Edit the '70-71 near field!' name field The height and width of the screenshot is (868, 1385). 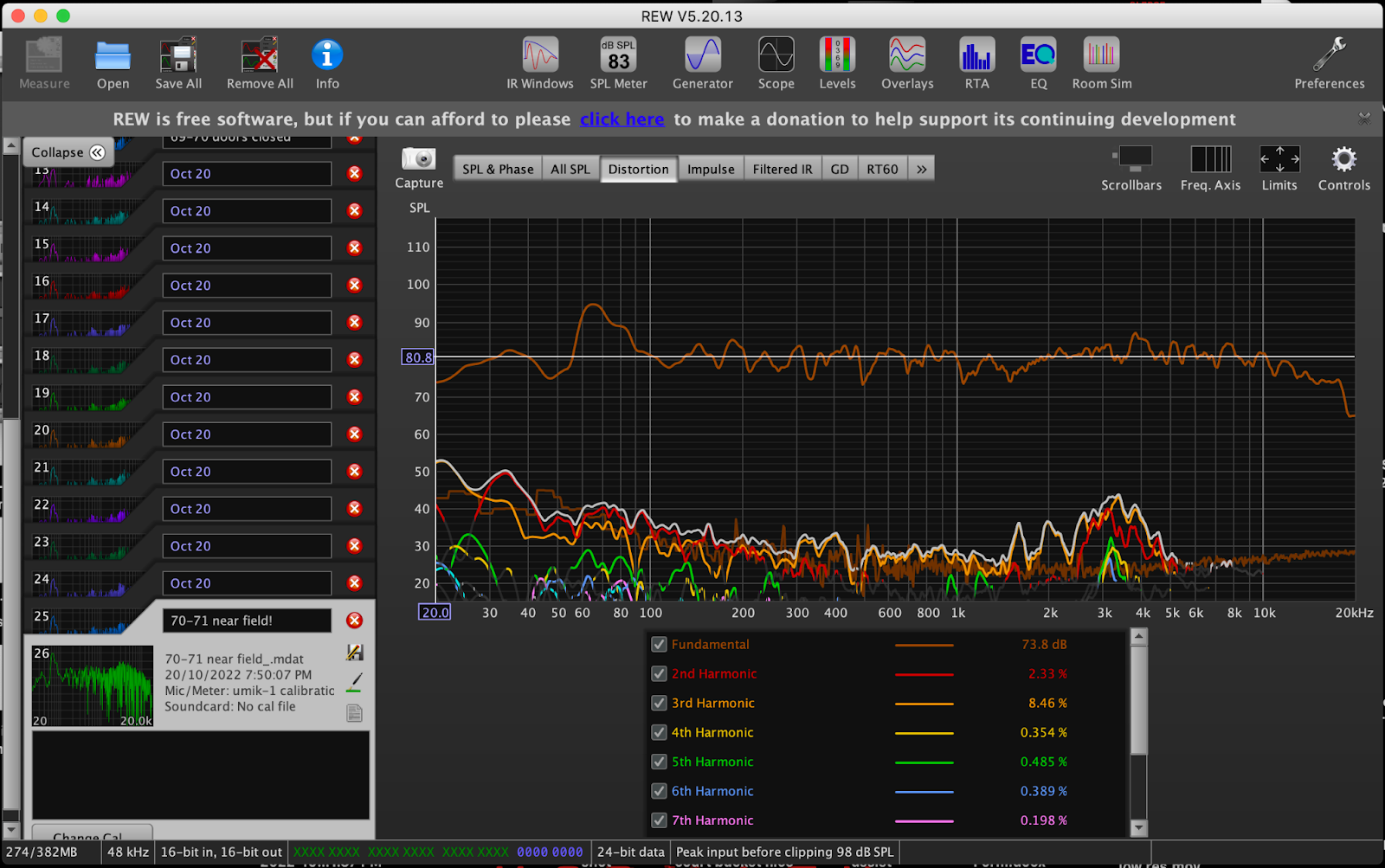[246, 620]
